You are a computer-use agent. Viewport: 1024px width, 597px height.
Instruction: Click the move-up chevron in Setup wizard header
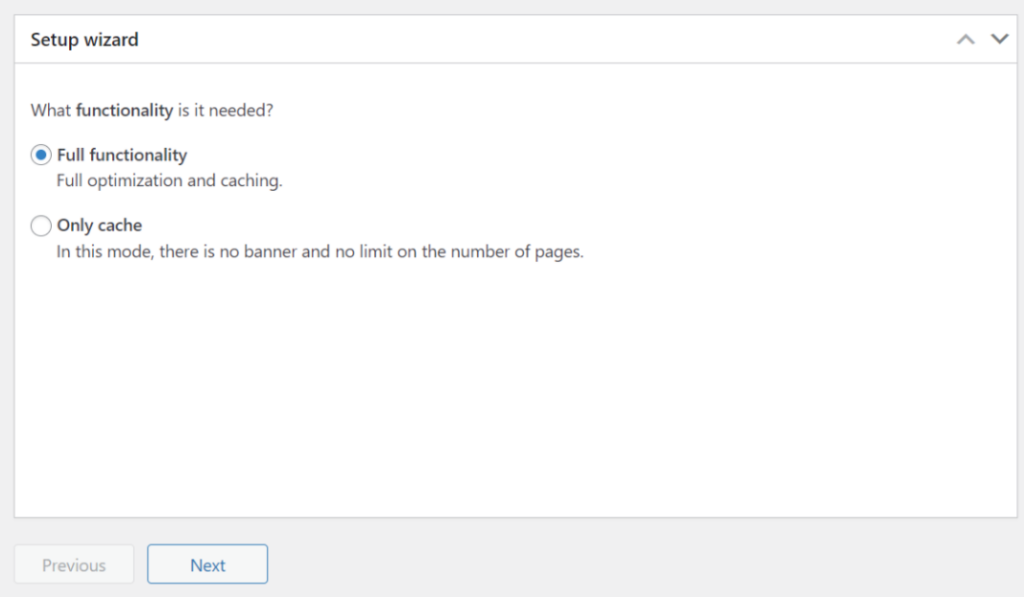pos(966,39)
